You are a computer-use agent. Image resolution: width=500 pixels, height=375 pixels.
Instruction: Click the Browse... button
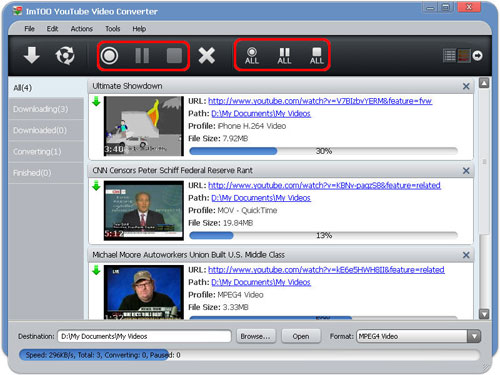pyautogui.click(x=256, y=336)
